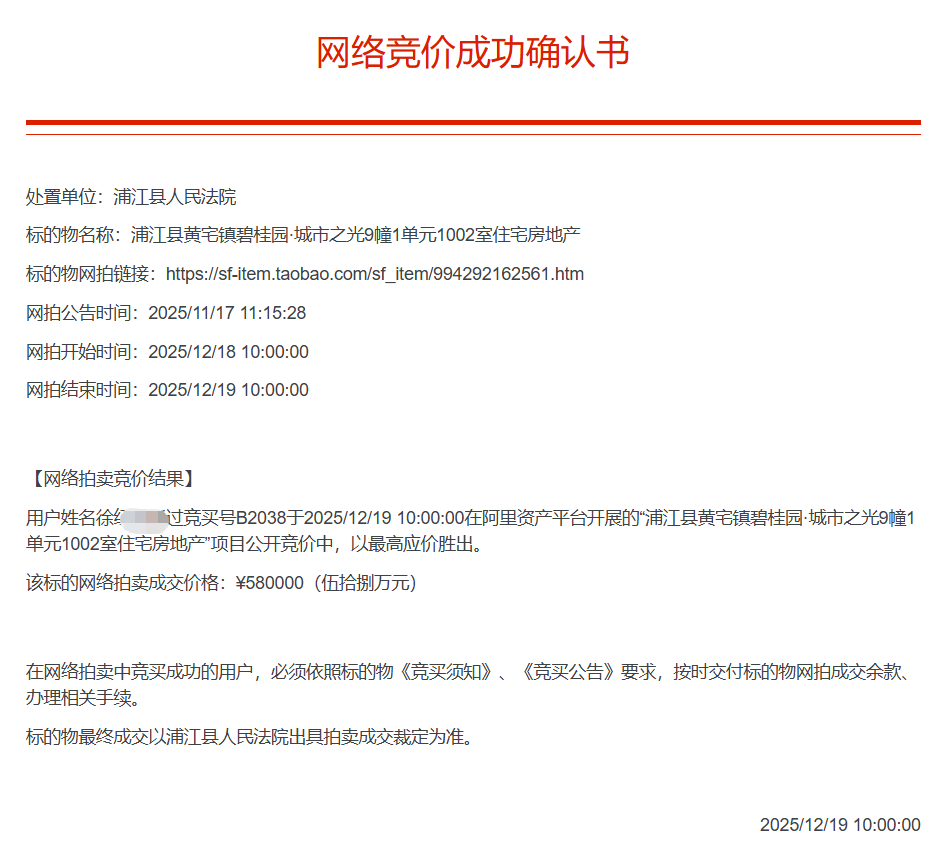The image size is (940, 849).
Task: Click the 网拍开始时间 value 2025/12/18 10:00:00
Action: click(228, 352)
